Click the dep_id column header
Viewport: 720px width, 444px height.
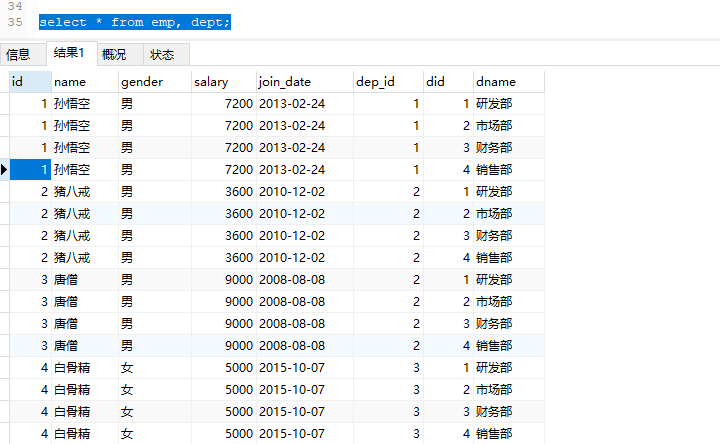[x=388, y=81]
